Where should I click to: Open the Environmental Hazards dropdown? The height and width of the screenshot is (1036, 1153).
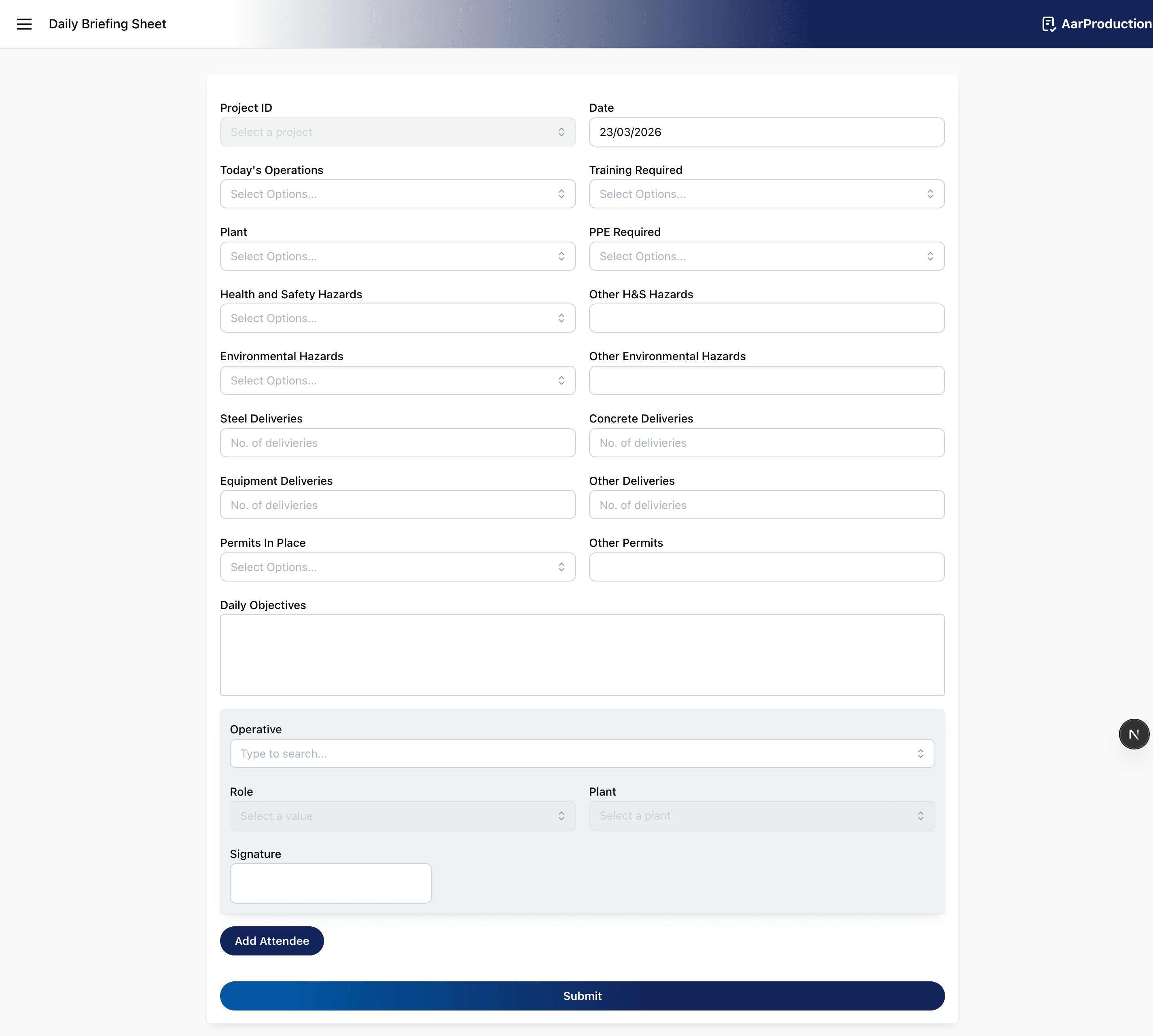click(x=397, y=380)
